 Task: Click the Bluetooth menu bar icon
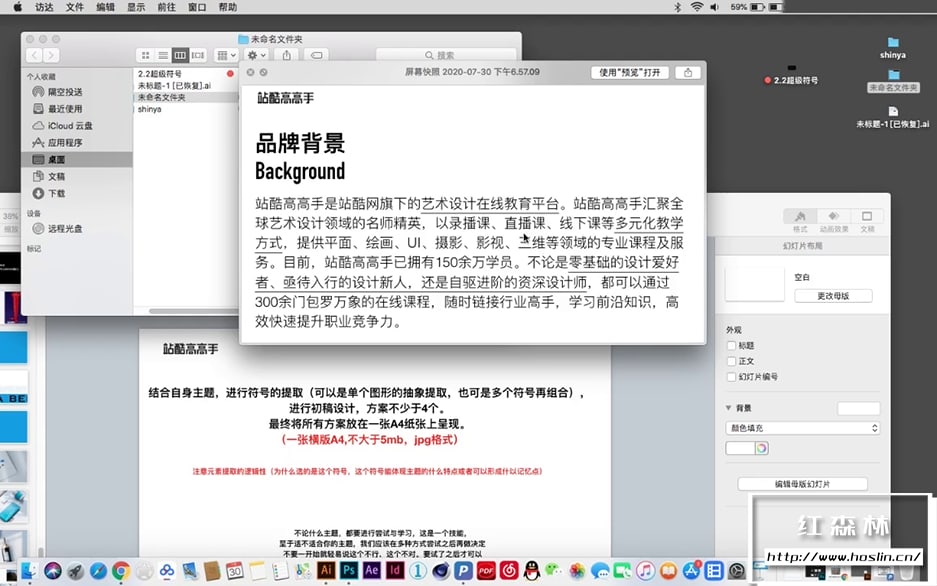(678, 7)
